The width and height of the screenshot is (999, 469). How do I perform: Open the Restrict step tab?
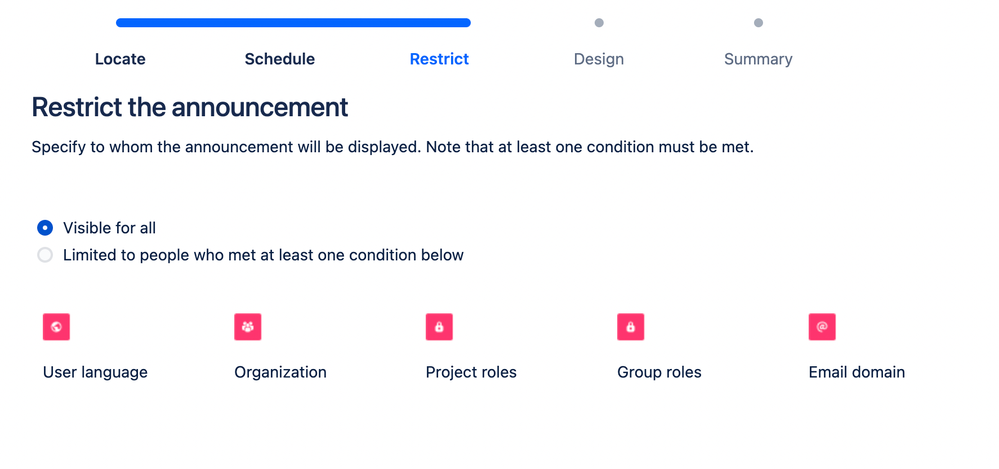click(439, 59)
